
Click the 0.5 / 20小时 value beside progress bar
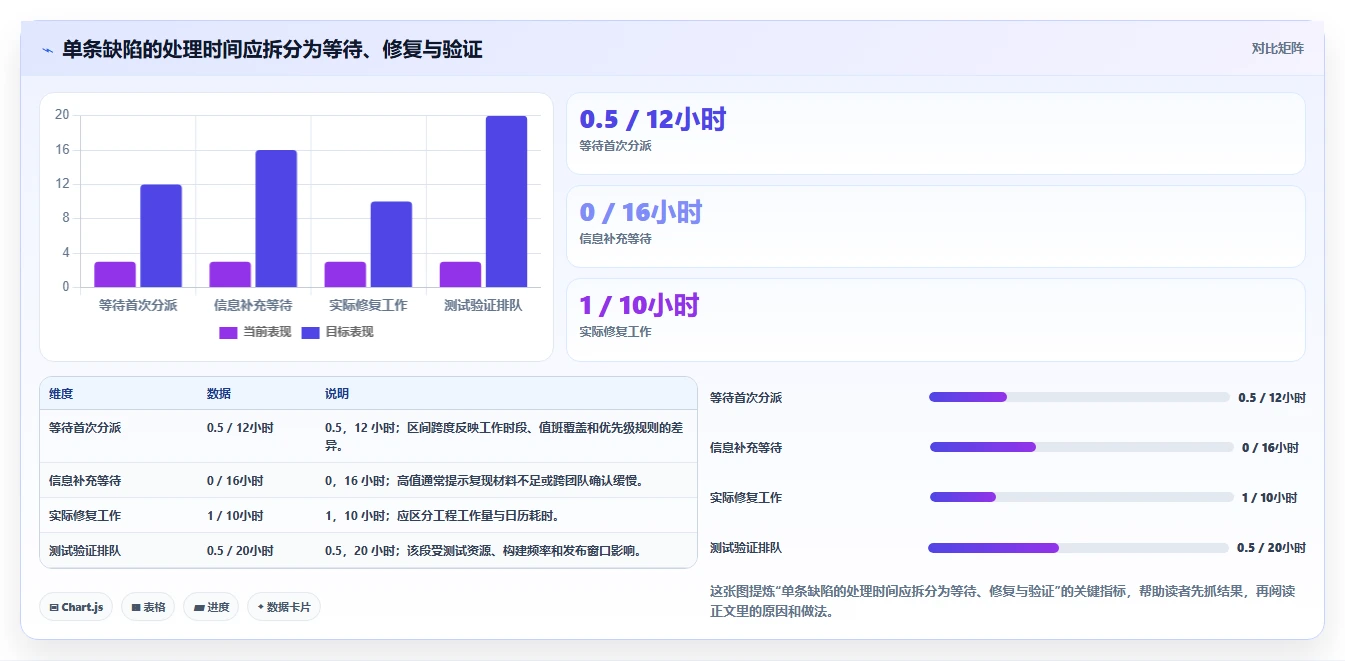[1271, 547]
